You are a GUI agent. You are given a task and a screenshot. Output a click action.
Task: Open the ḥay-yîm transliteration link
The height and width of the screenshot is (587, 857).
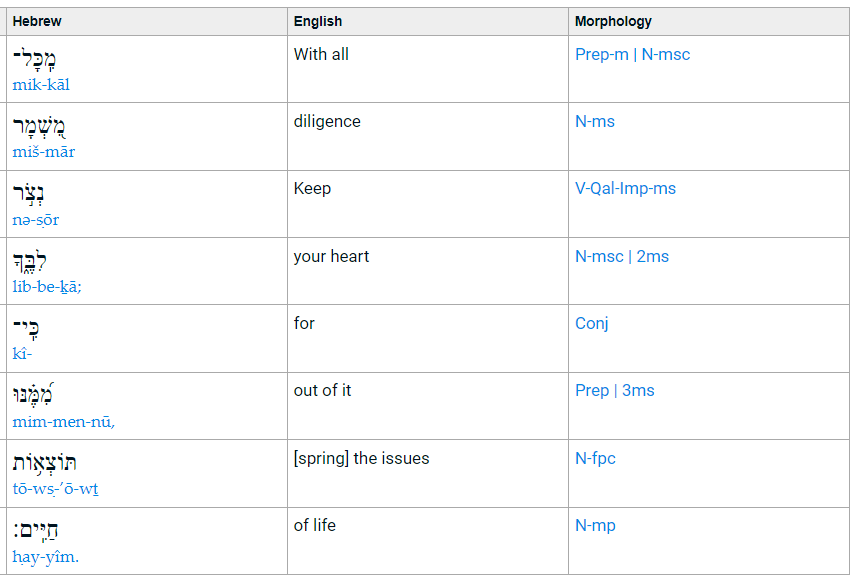(45, 557)
